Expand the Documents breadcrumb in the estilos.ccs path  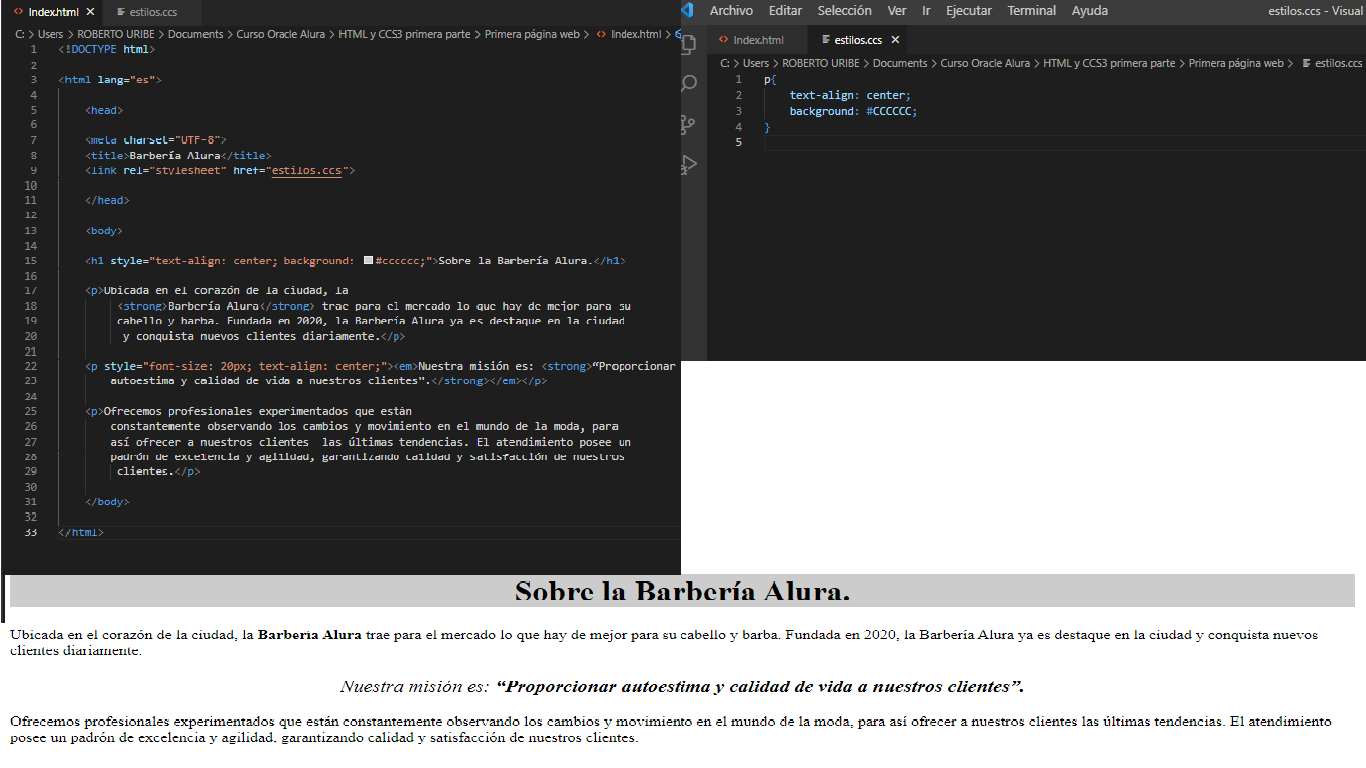click(x=900, y=63)
